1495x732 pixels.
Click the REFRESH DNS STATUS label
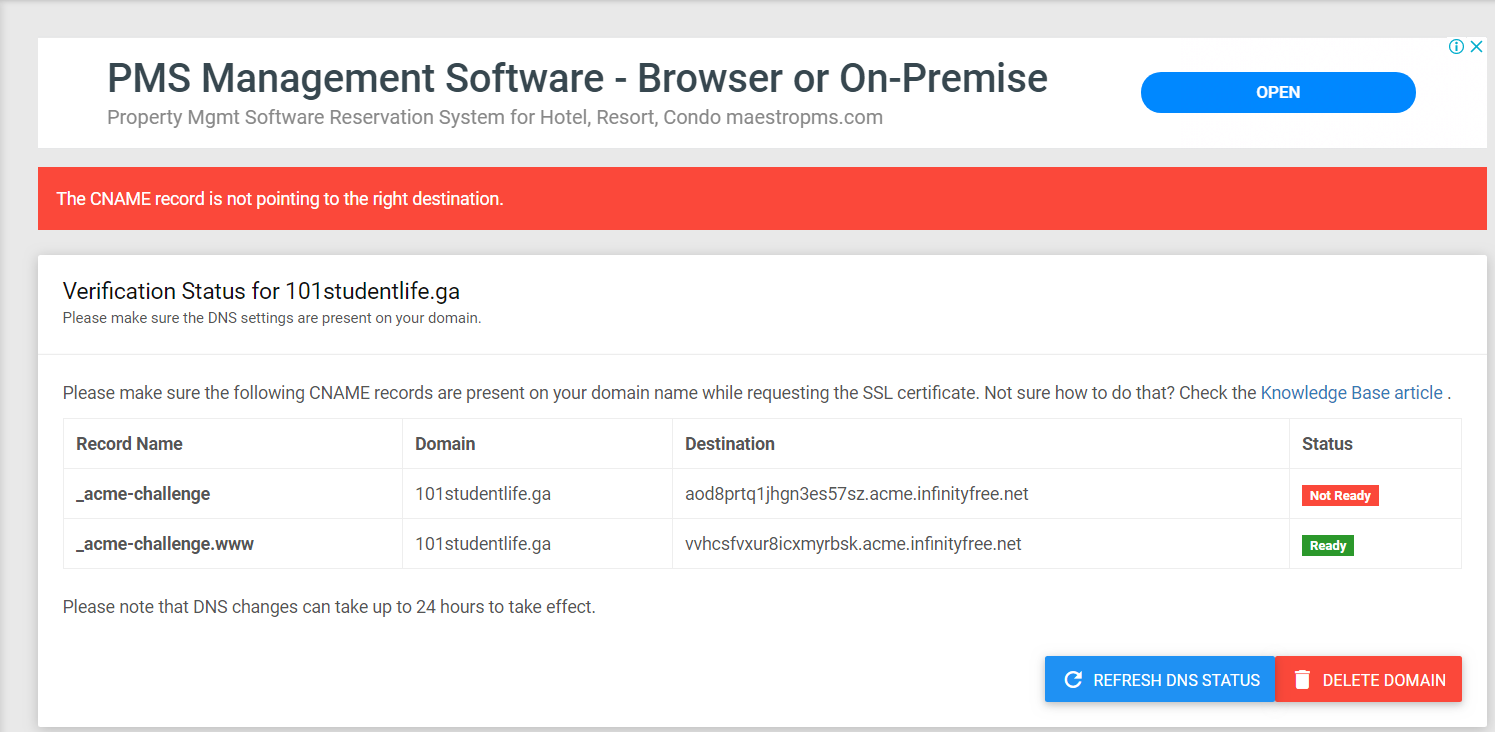pos(1176,680)
